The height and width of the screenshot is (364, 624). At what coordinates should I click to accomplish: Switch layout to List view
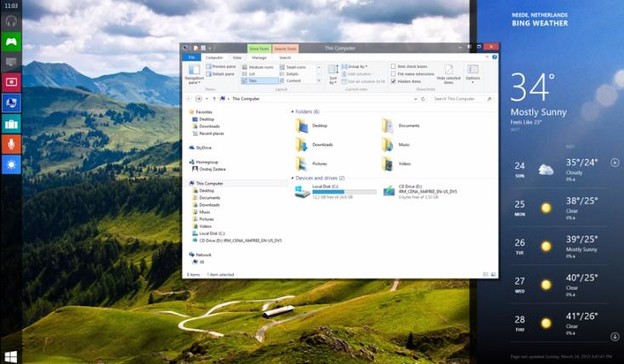point(249,74)
